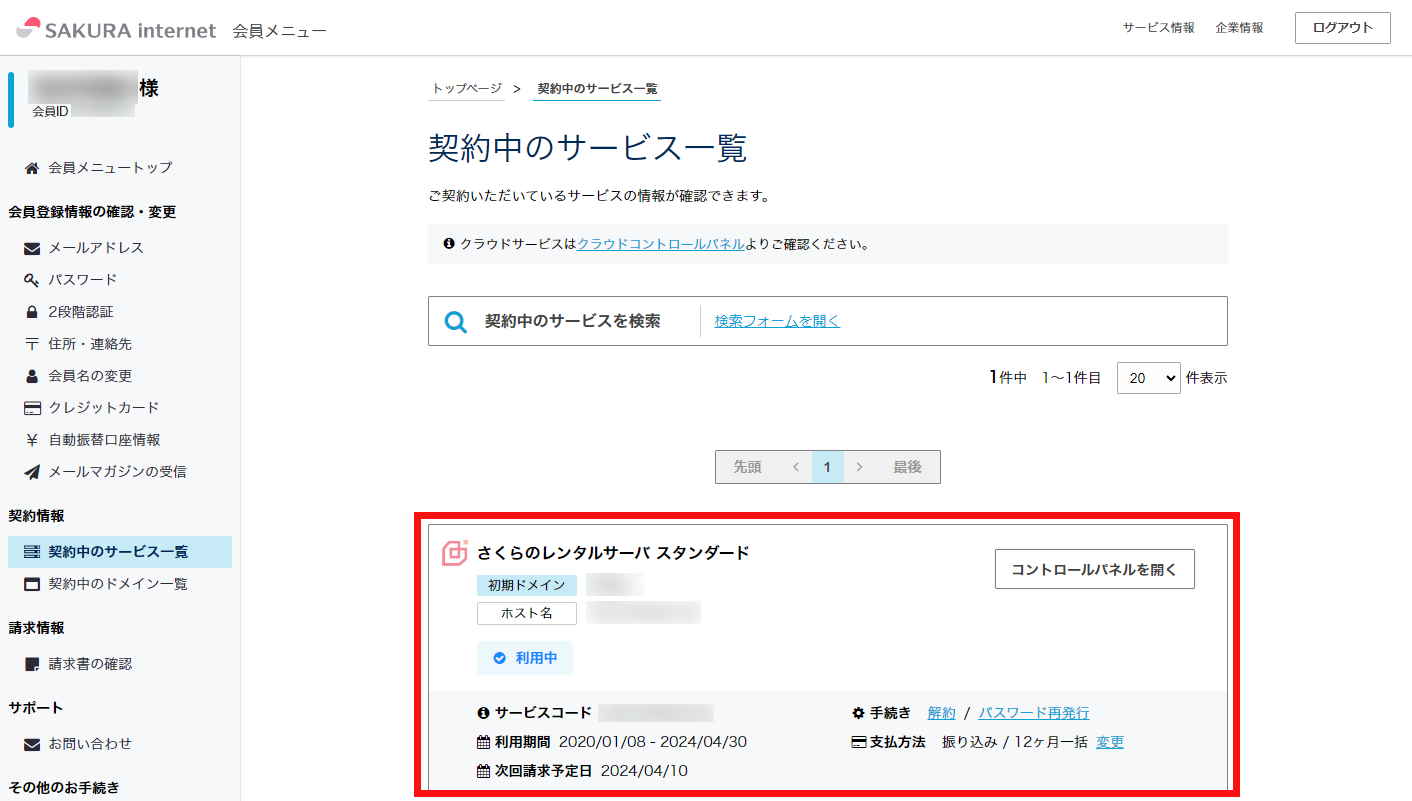The height and width of the screenshot is (801, 1412).
Task: Open パスワード in the sidebar
Action: 83,280
